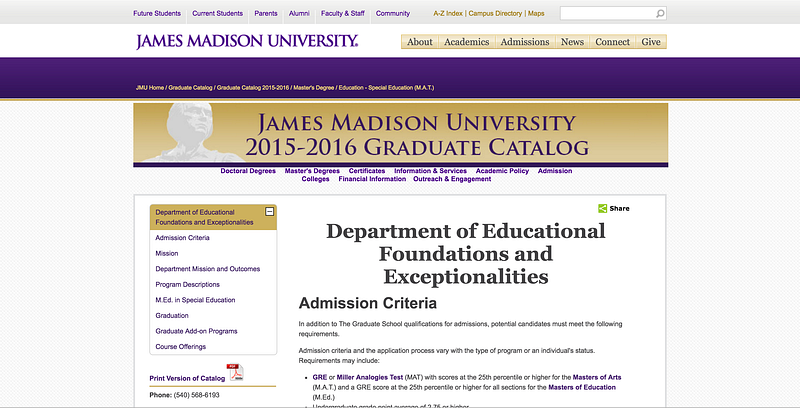The height and width of the screenshot is (408, 800).
Task: Select Admissions in main navigation
Action: (x=525, y=42)
